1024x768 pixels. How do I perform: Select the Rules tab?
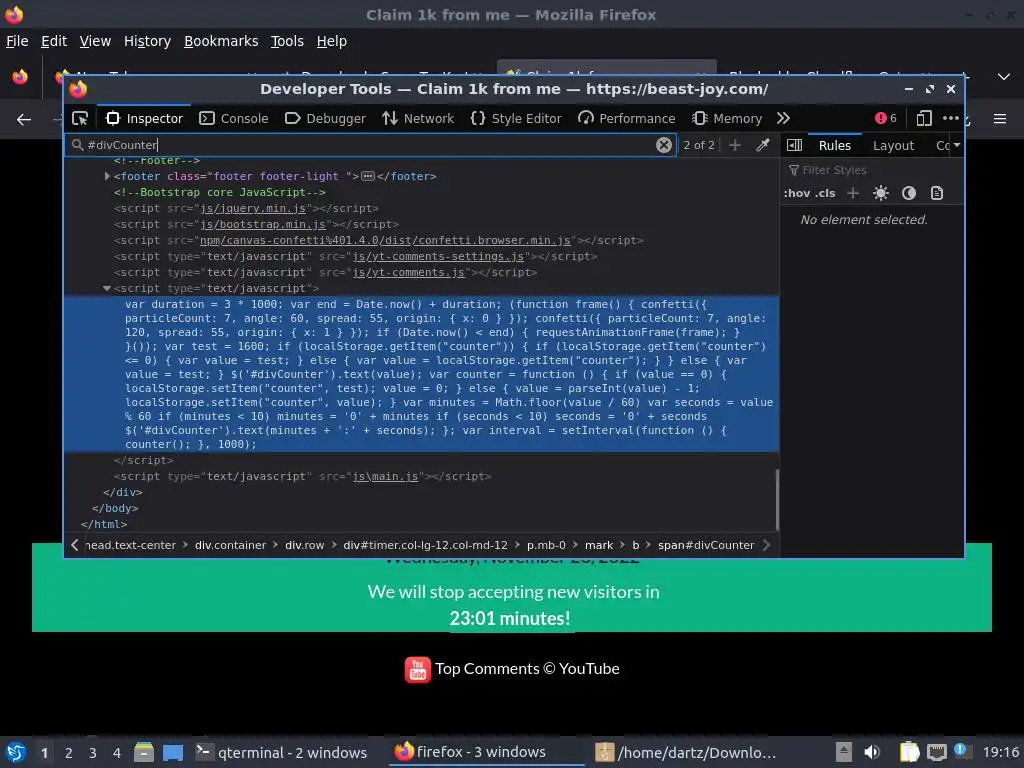pos(835,146)
